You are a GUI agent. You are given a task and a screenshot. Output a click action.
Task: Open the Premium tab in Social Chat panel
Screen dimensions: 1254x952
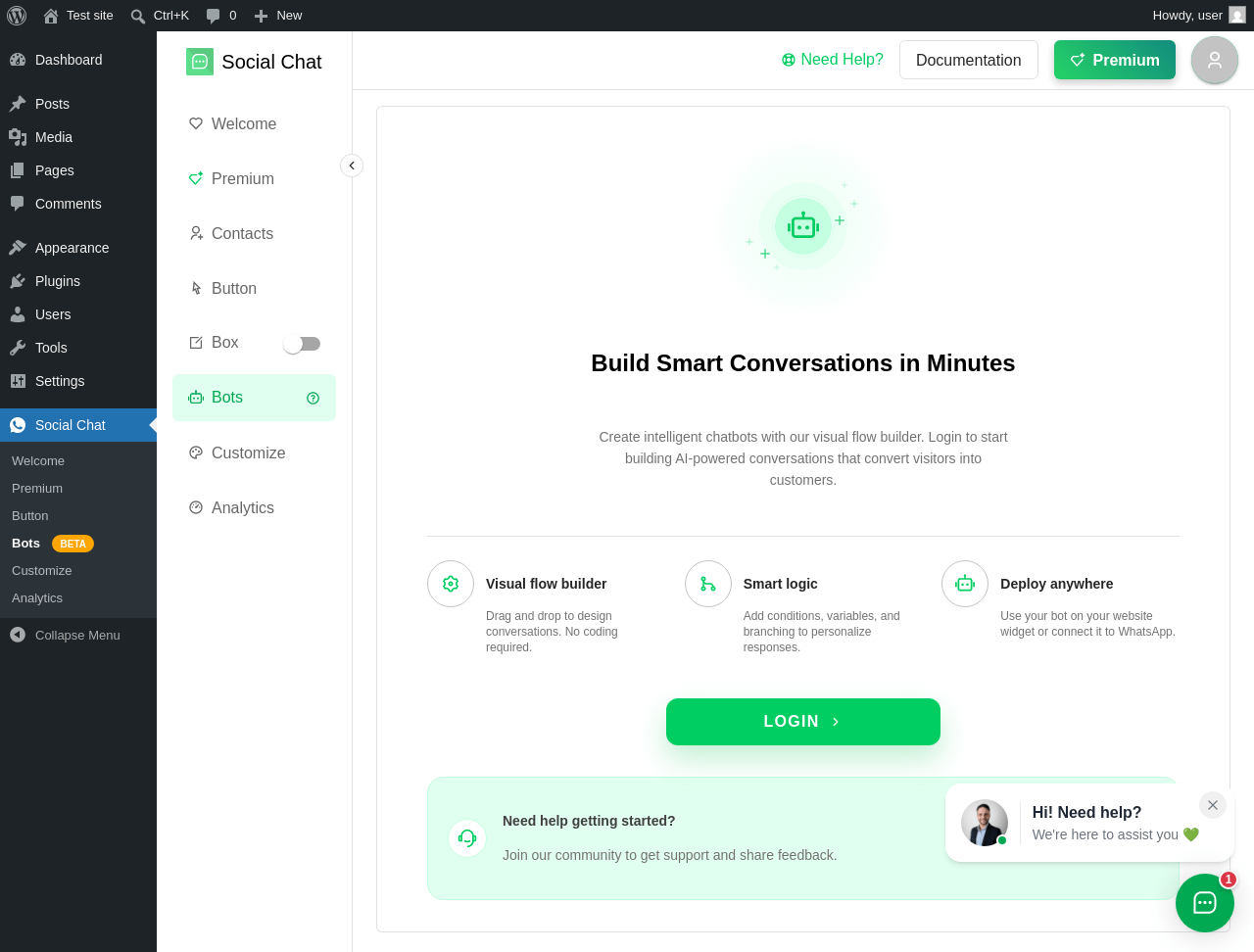coord(254,178)
